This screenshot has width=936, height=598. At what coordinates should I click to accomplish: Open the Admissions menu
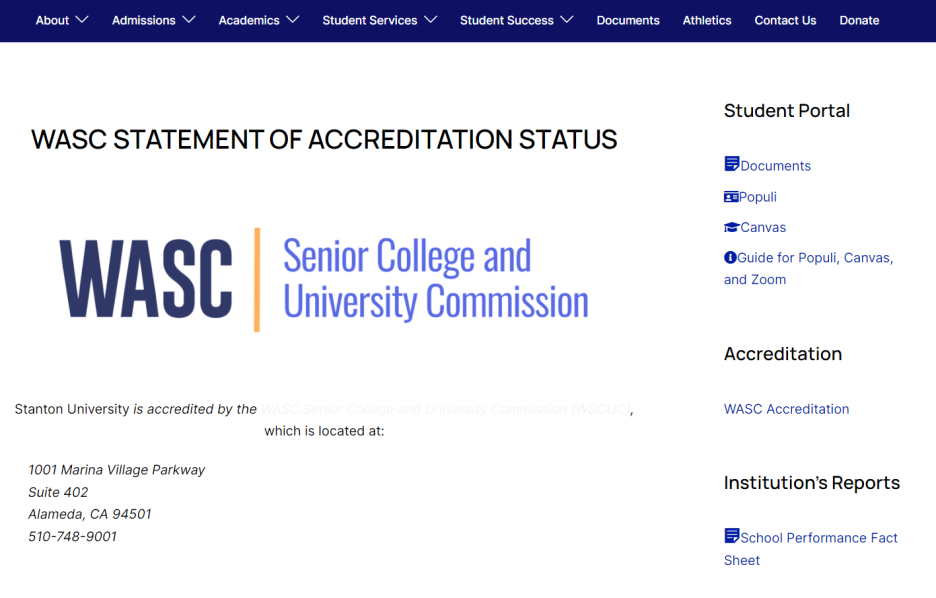tap(144, 20)
